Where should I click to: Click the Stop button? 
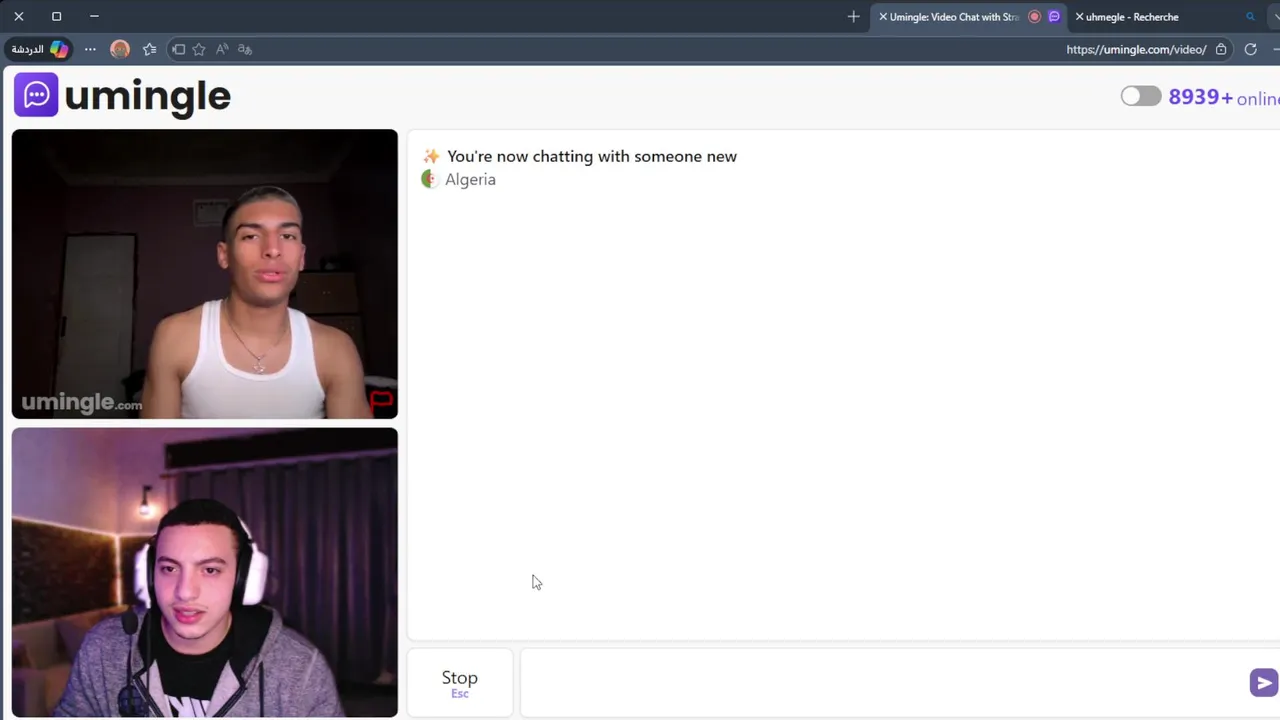tap(460, 682)
